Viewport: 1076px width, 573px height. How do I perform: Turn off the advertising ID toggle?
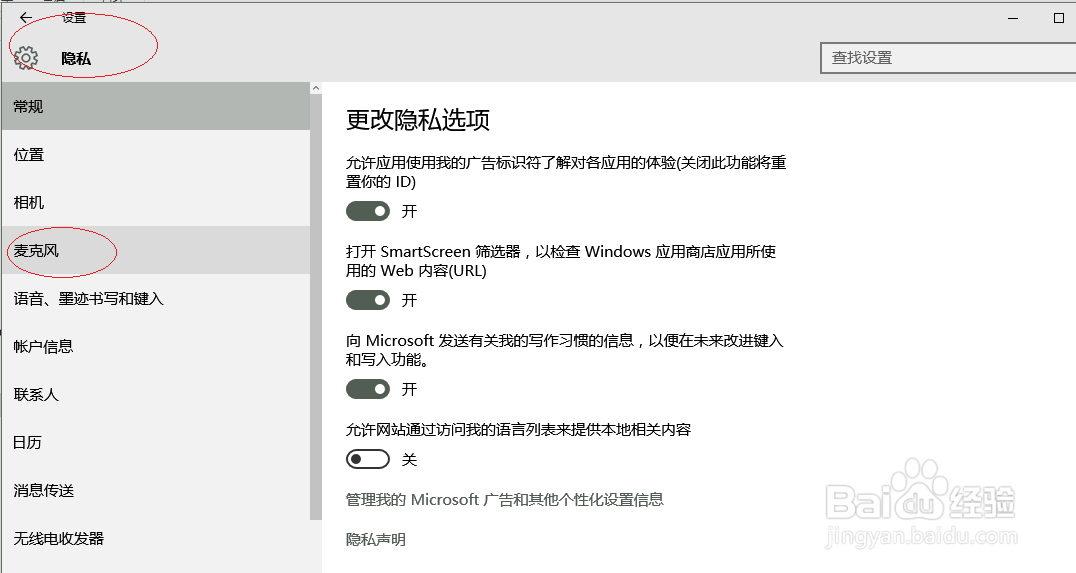click(x=368, y=211)
